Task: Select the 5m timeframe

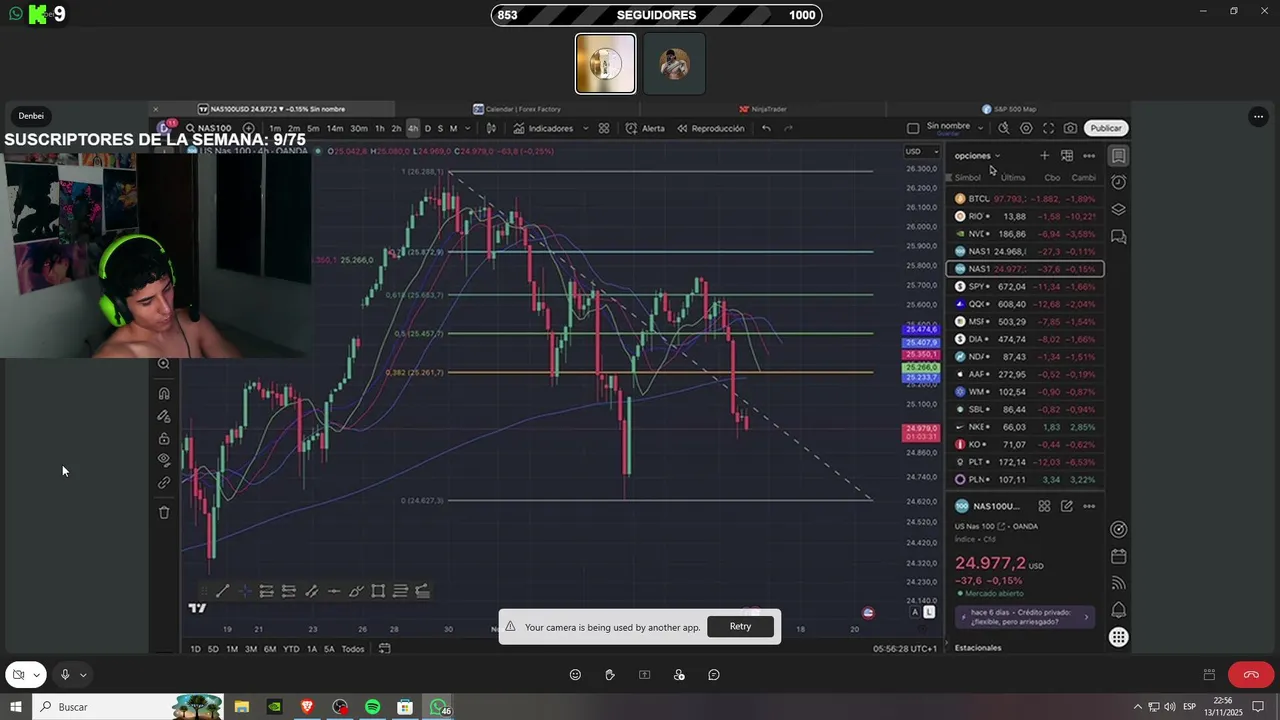Action: (x=313, y=128)
